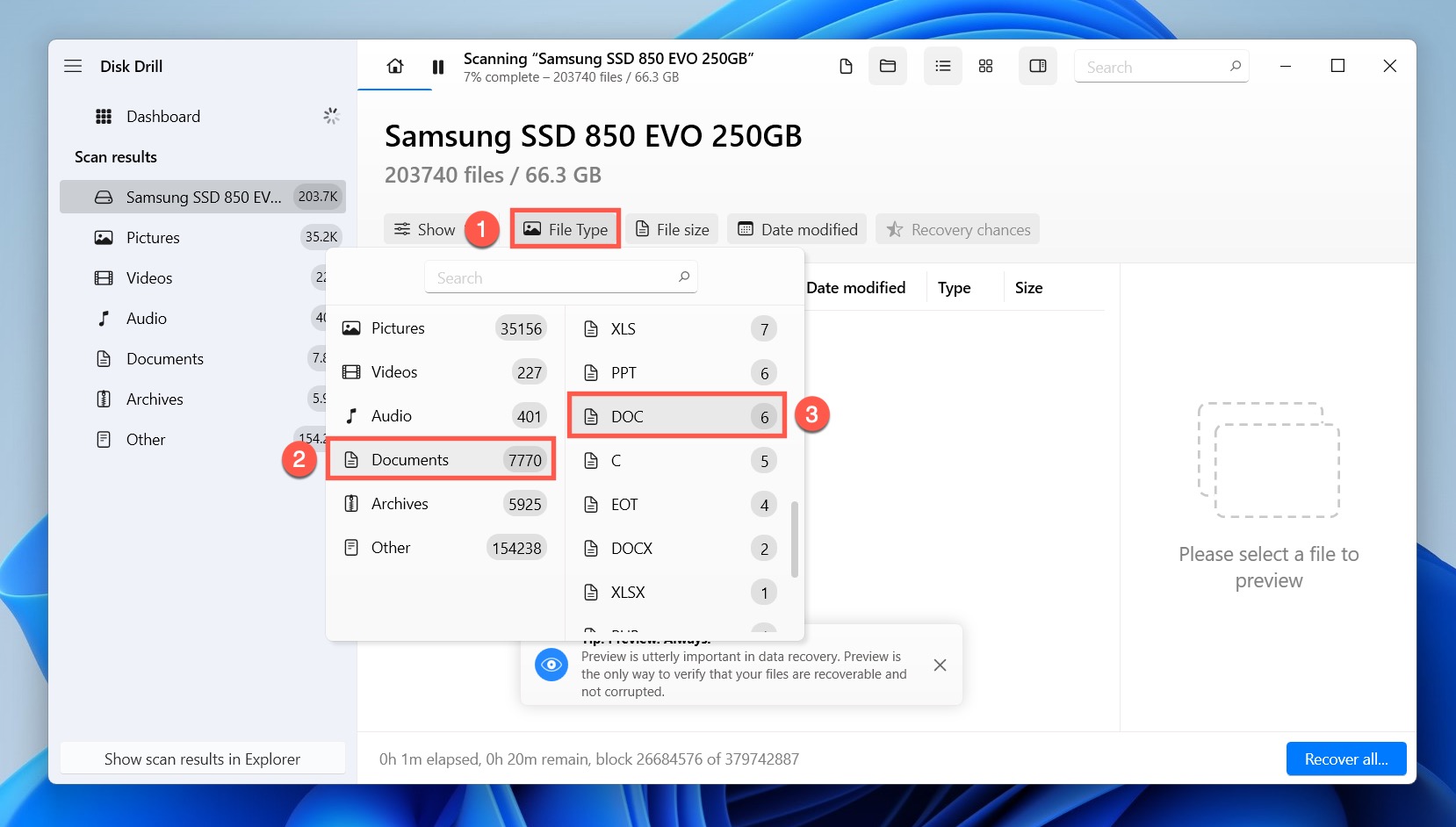Switch to folder view icon
Viewport: 1456px width, 827px height.
(888, 67)
